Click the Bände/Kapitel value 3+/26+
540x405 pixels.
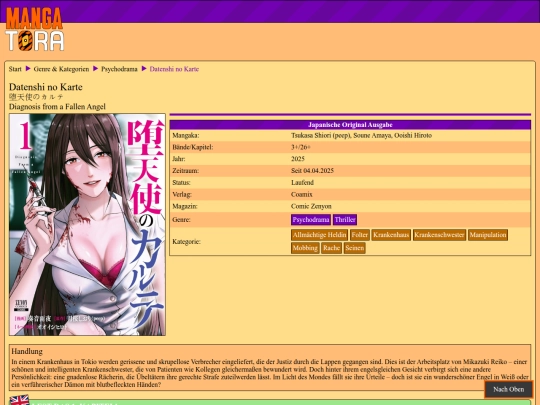[x=301, y=147]
